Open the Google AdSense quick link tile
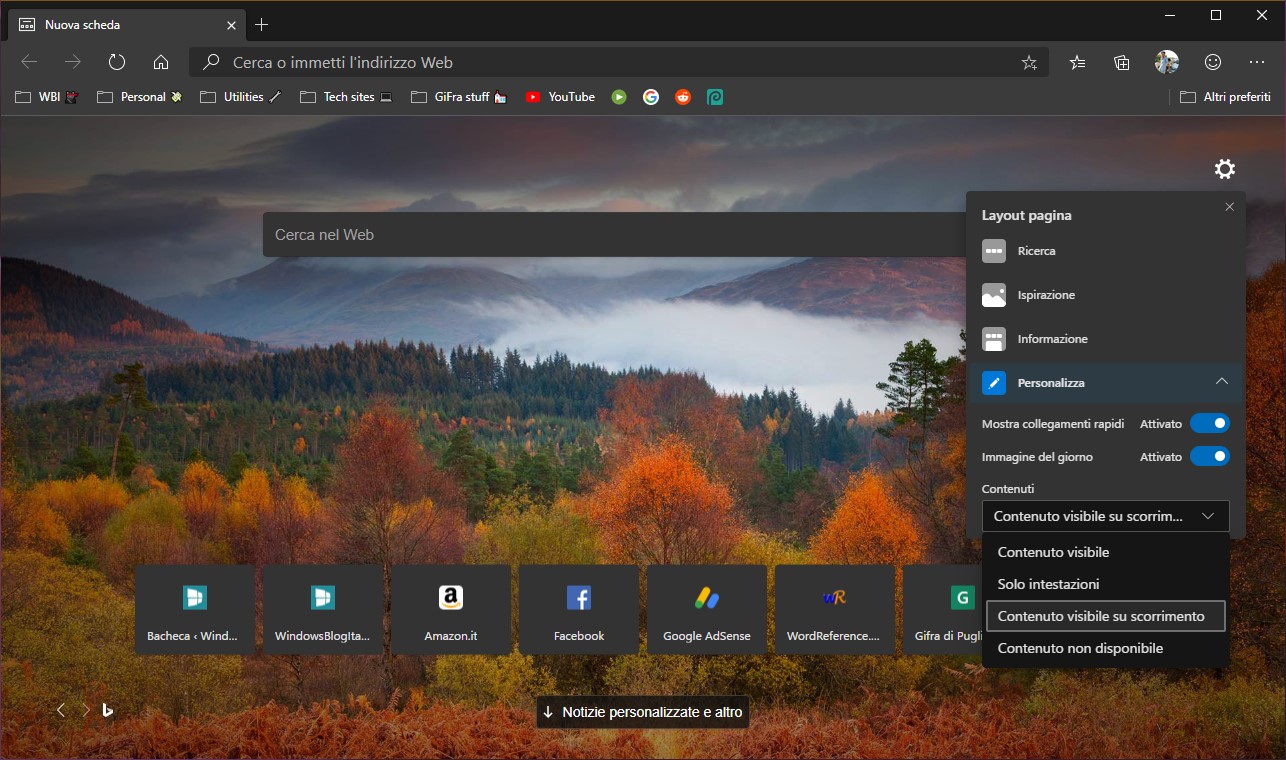This screenshot has width=1286, height=760. click(x=707, y=610)
